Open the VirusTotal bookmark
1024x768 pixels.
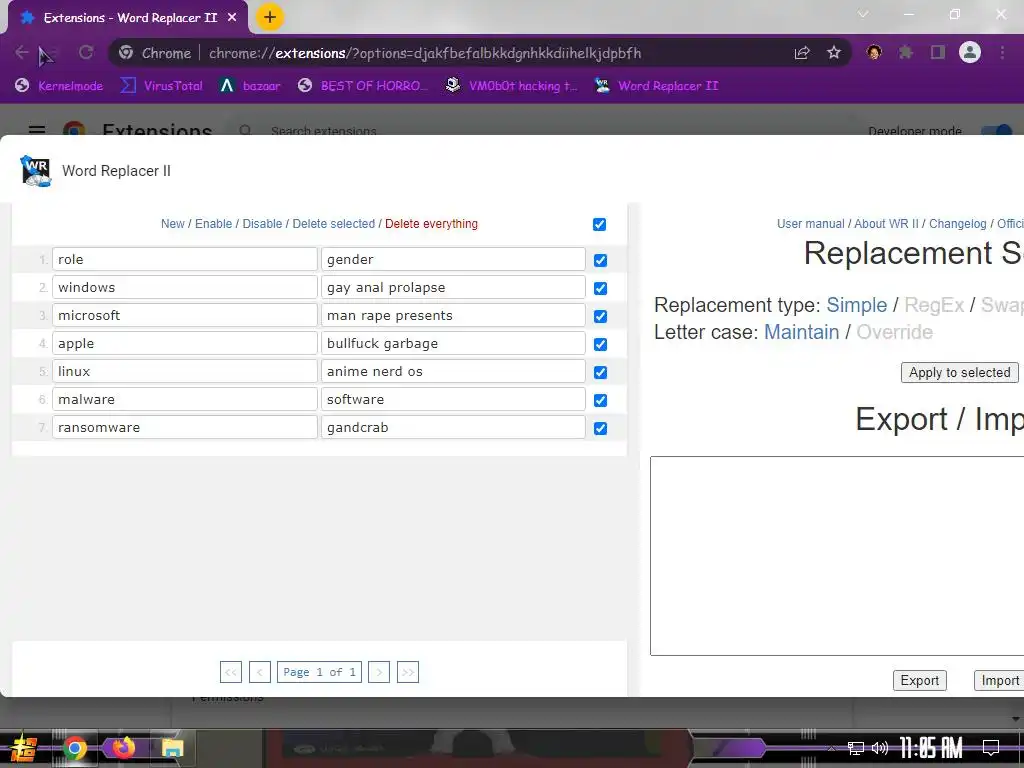click(x=162, y=86)
